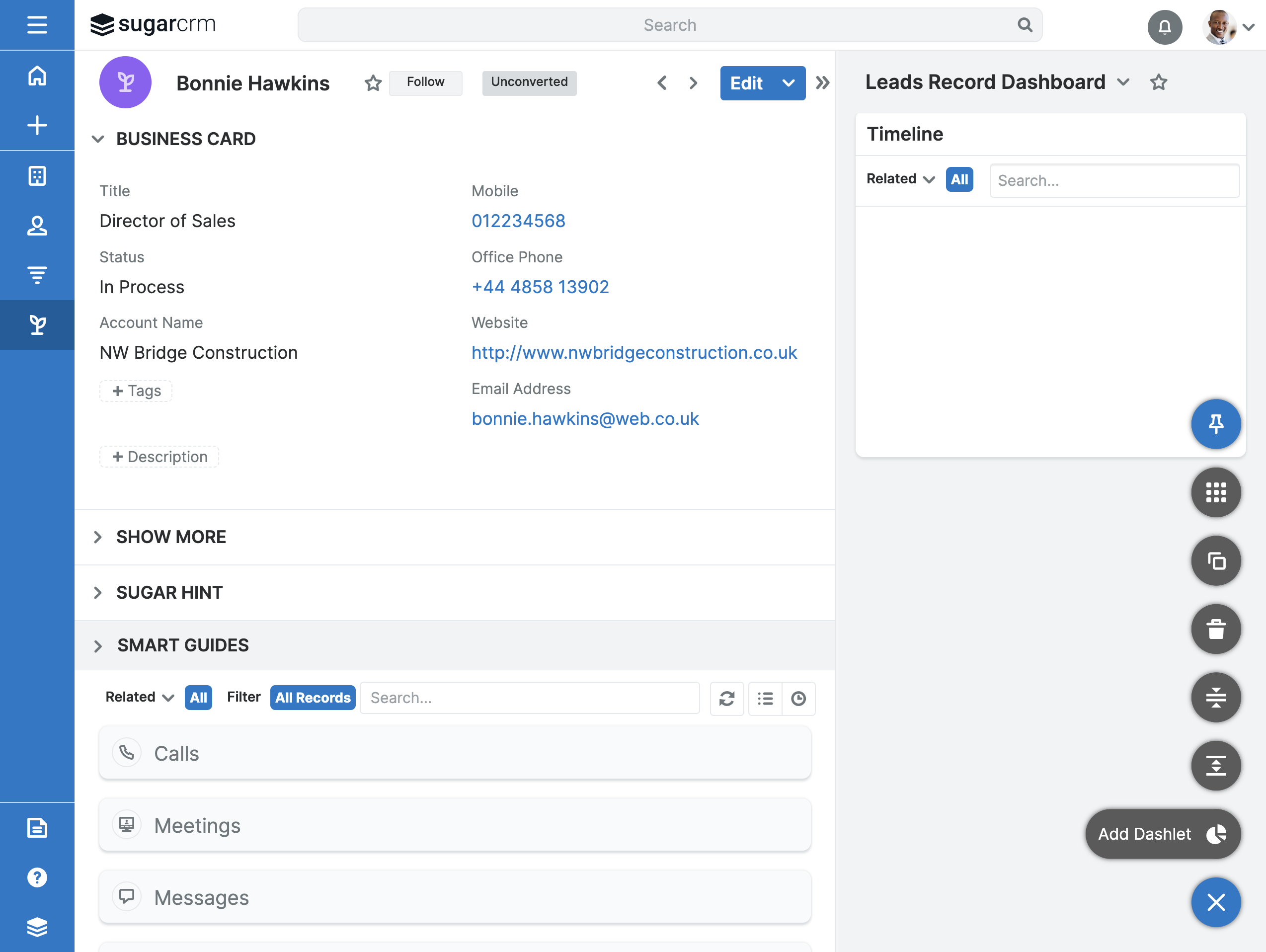Click the grid dots floating button
Image resolution: width=1266 pixels, height=952 pixels.
[x=1216, y=492]
